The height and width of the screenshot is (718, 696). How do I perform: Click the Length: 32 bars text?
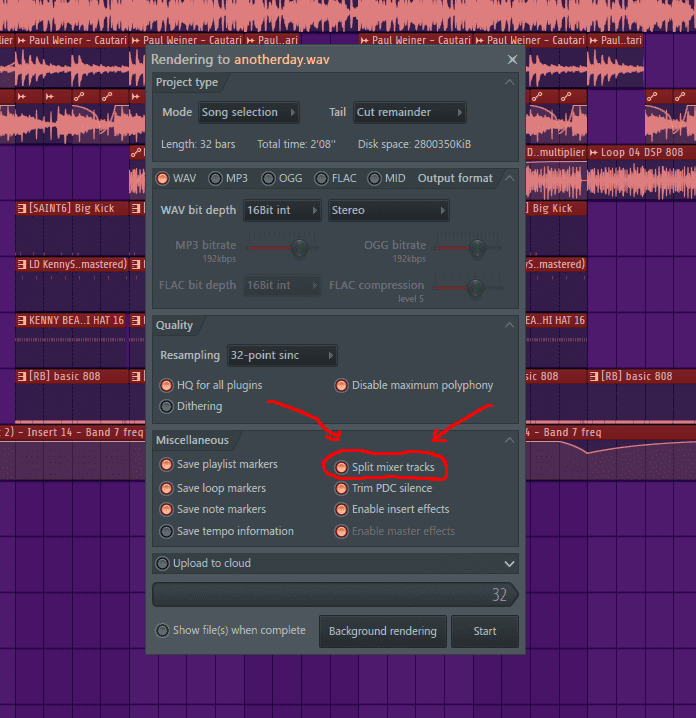(198, 144)
